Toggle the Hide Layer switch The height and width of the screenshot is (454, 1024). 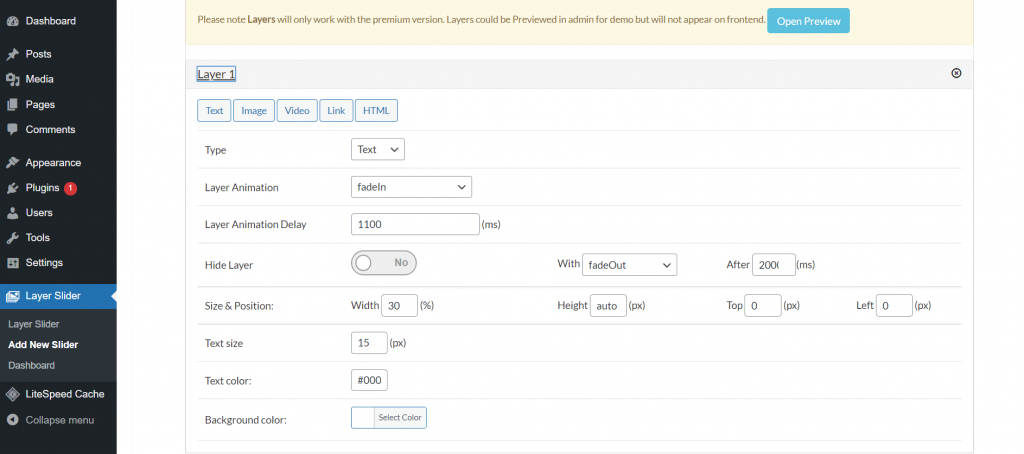pyautogui.click(x=383, y=263)
